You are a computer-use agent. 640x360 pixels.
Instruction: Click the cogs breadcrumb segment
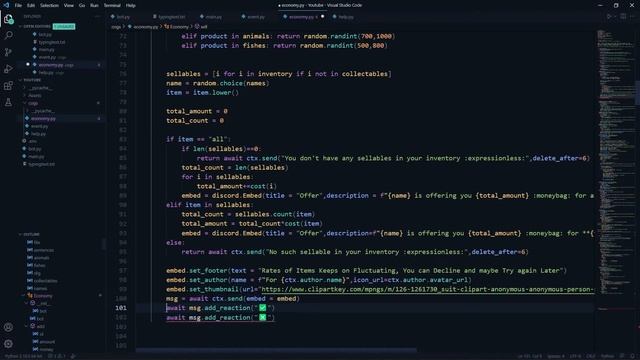(116, 27)
